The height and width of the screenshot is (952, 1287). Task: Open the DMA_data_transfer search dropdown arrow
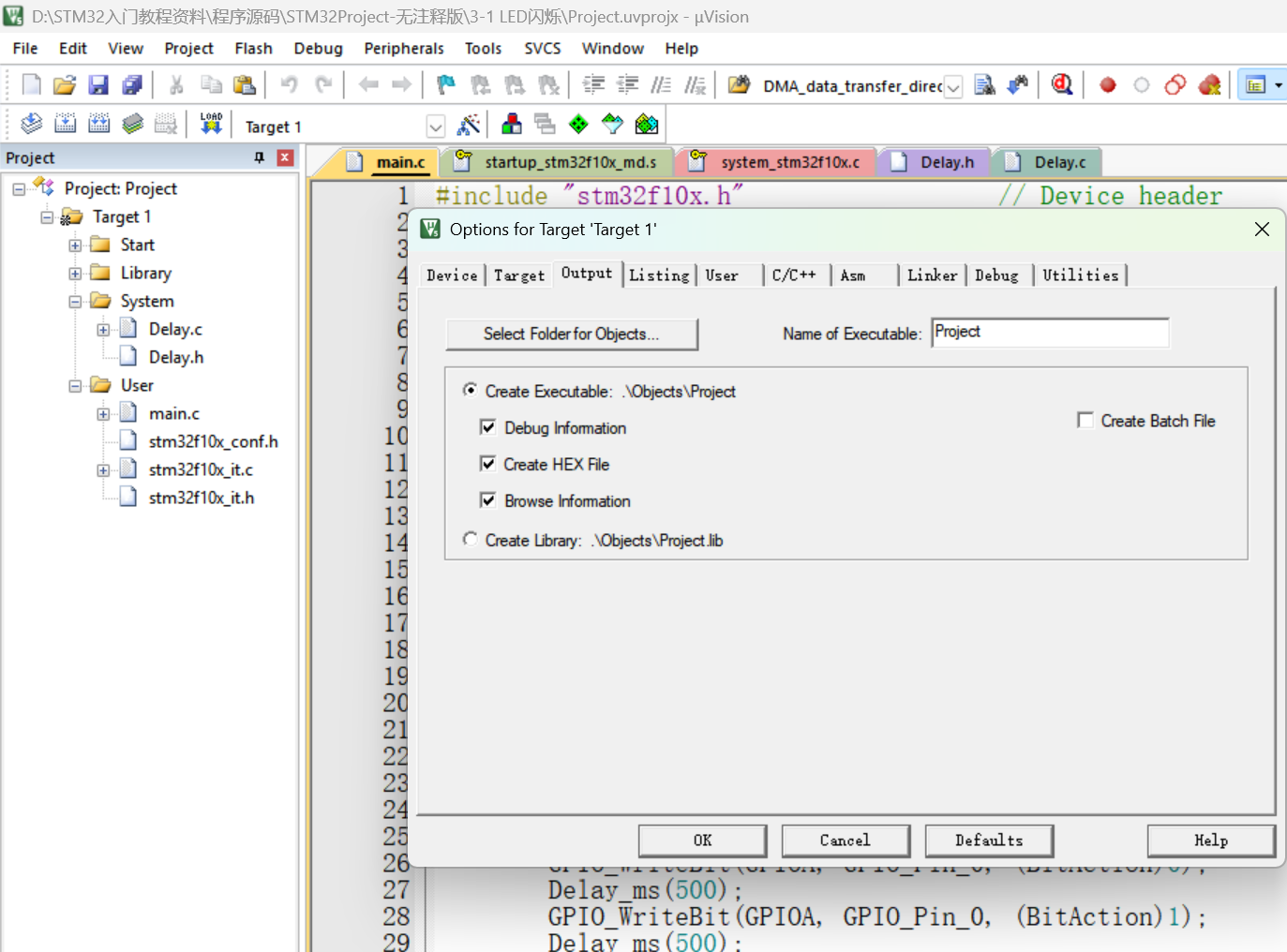tap(953, 87)
